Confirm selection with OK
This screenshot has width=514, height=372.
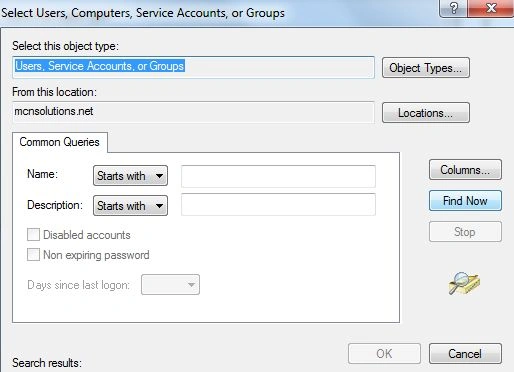coord(384,353)
